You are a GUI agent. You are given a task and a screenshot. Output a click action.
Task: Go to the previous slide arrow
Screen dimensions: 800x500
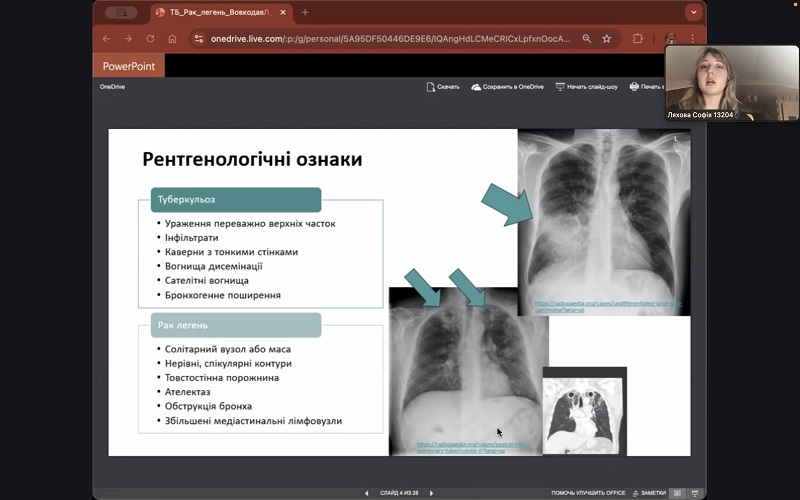pyautogui.click(x=366, y=493)
